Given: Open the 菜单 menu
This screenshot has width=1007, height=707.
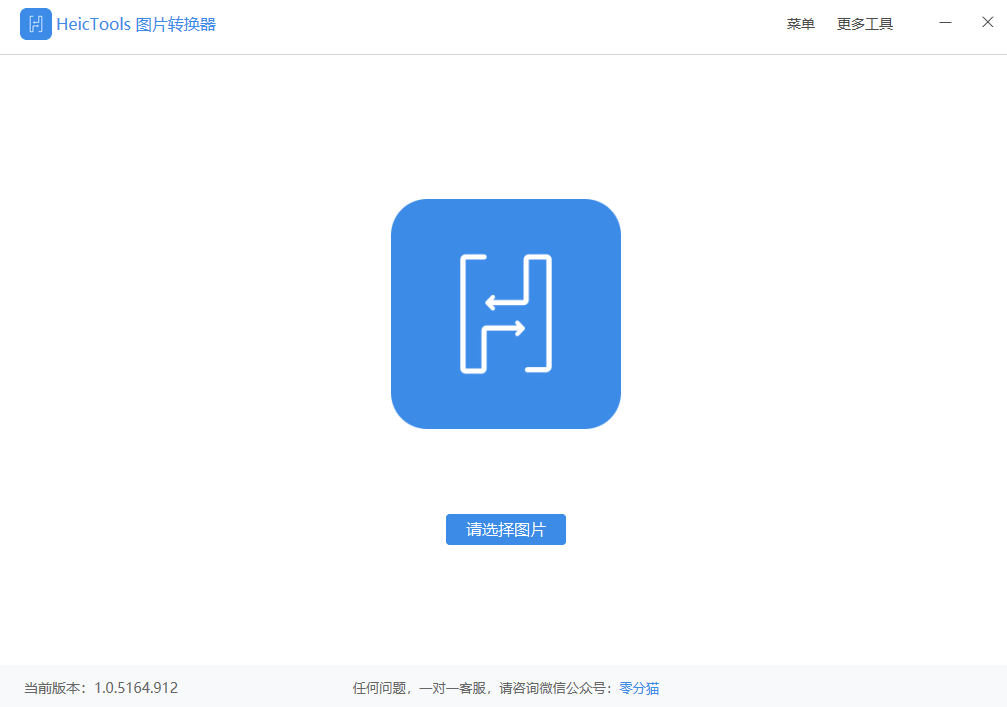Looking at the screenshot, I should click(800, 24).
